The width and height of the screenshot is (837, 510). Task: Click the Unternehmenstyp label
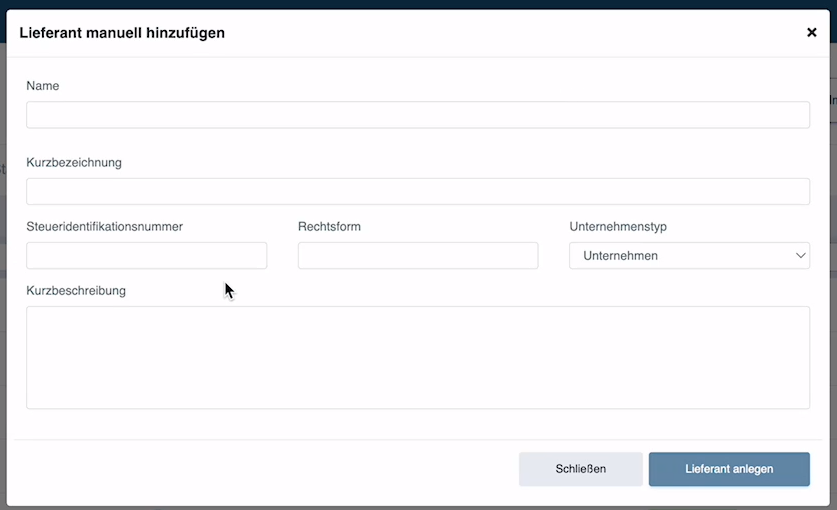tap(618, 226)
